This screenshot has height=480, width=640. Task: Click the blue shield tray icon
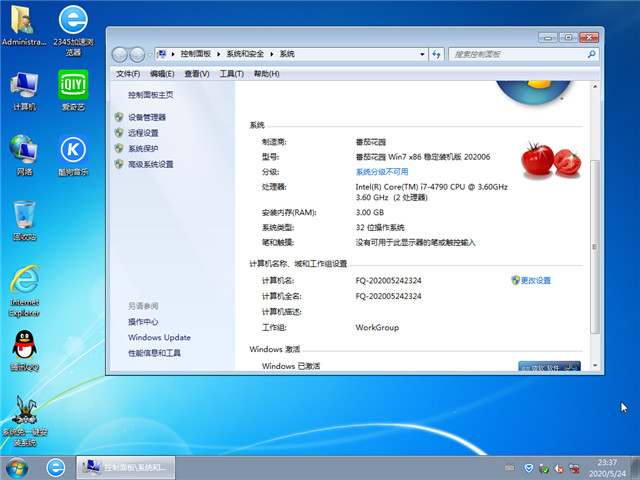point(529,468)
